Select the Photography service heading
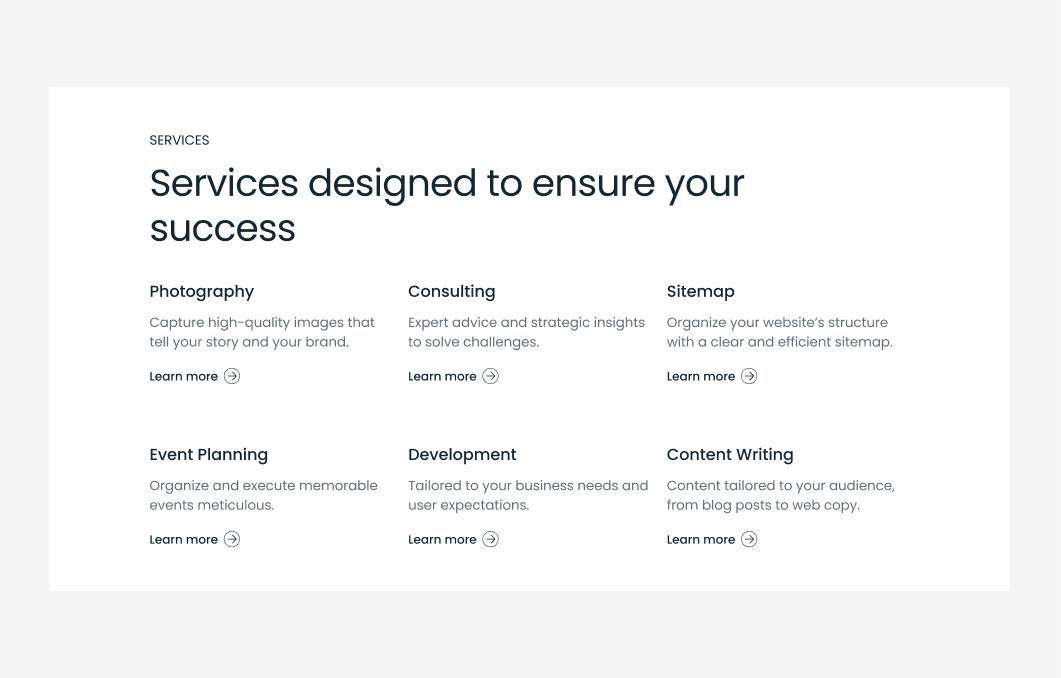The height and width of the screenshot is (678, 1061). pyautogui.click(x=201, y=291)
